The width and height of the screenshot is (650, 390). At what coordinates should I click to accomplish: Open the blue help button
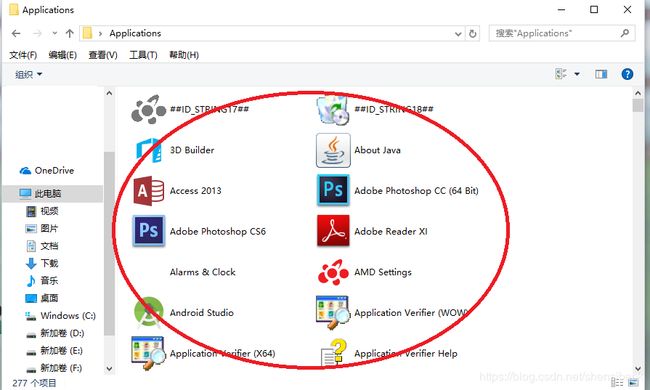click(x=627, y=74)
